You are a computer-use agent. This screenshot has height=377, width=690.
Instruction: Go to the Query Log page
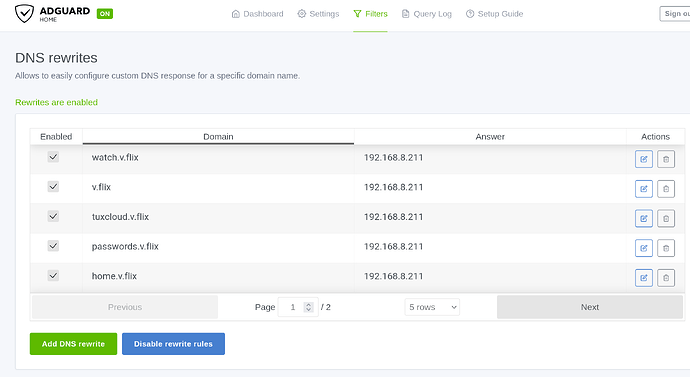pyautogui.click(x=426, y=14)
